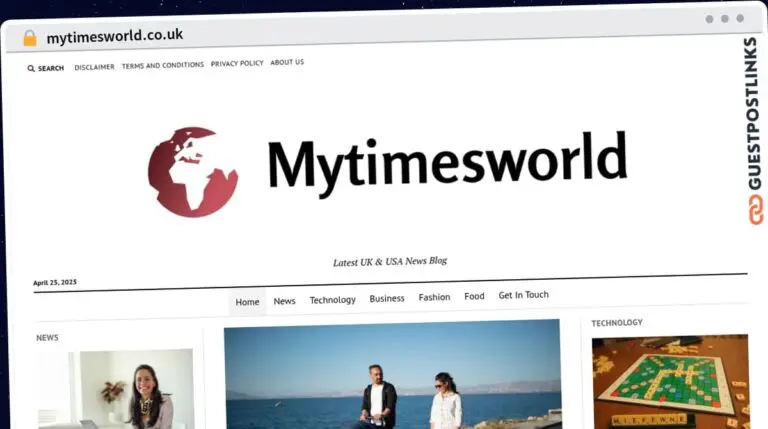Open the Disclaimer page link
This screenshot has height=429, width=768.
point(94,67)
